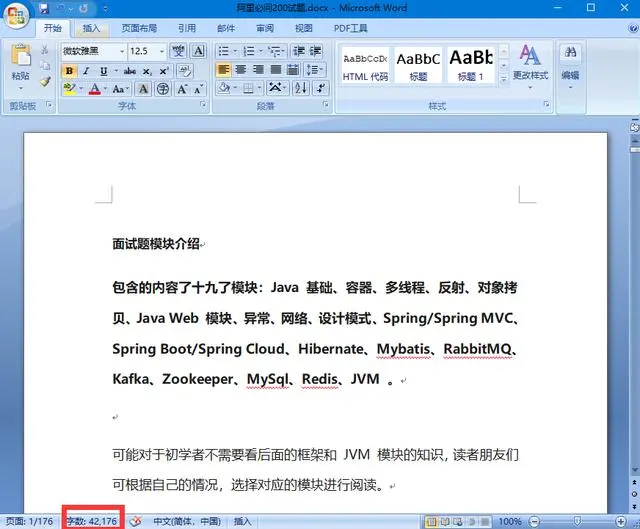Apply superscript formatting
640x529 pixels.
(164, 71)
